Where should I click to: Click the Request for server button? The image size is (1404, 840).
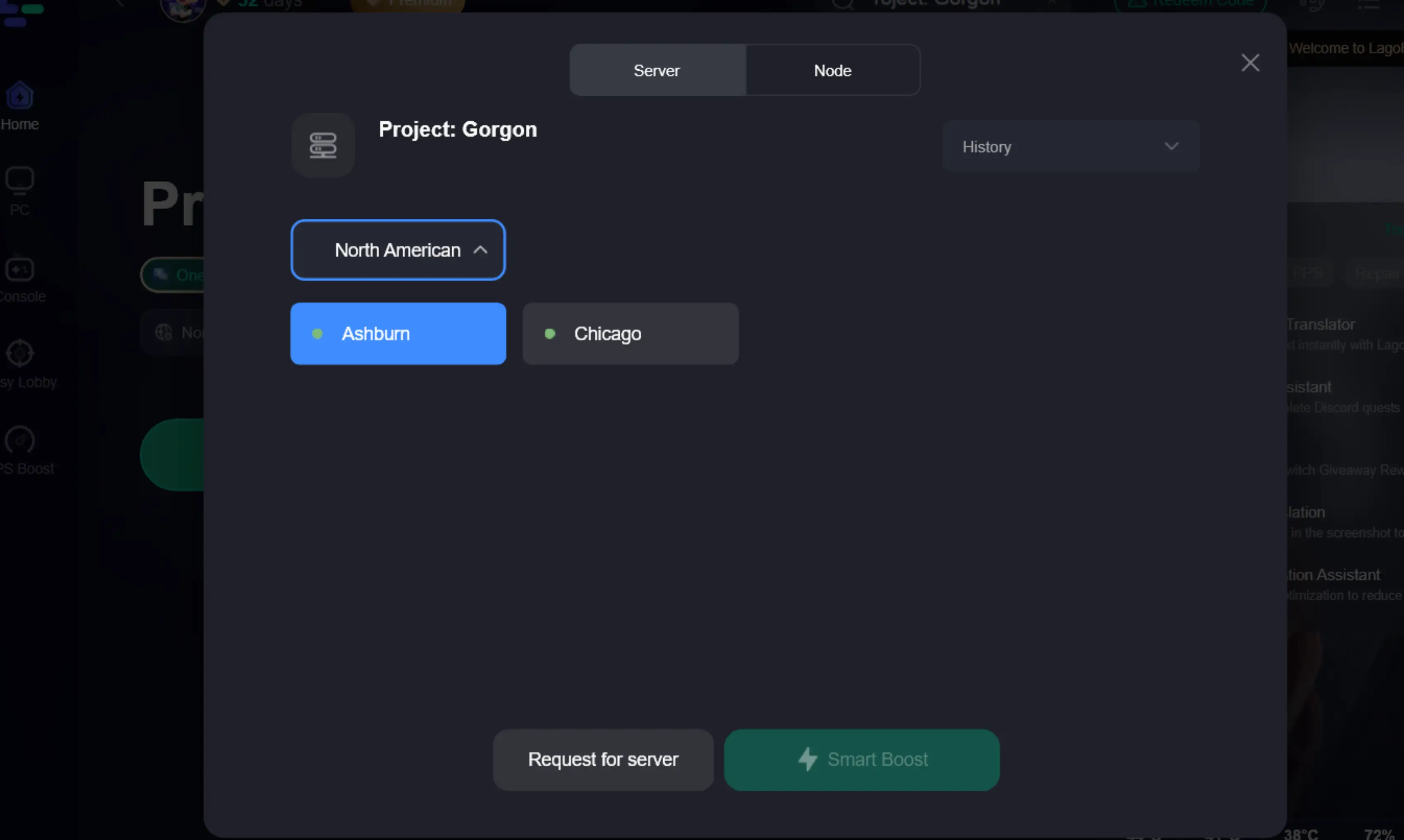(603, 760)
